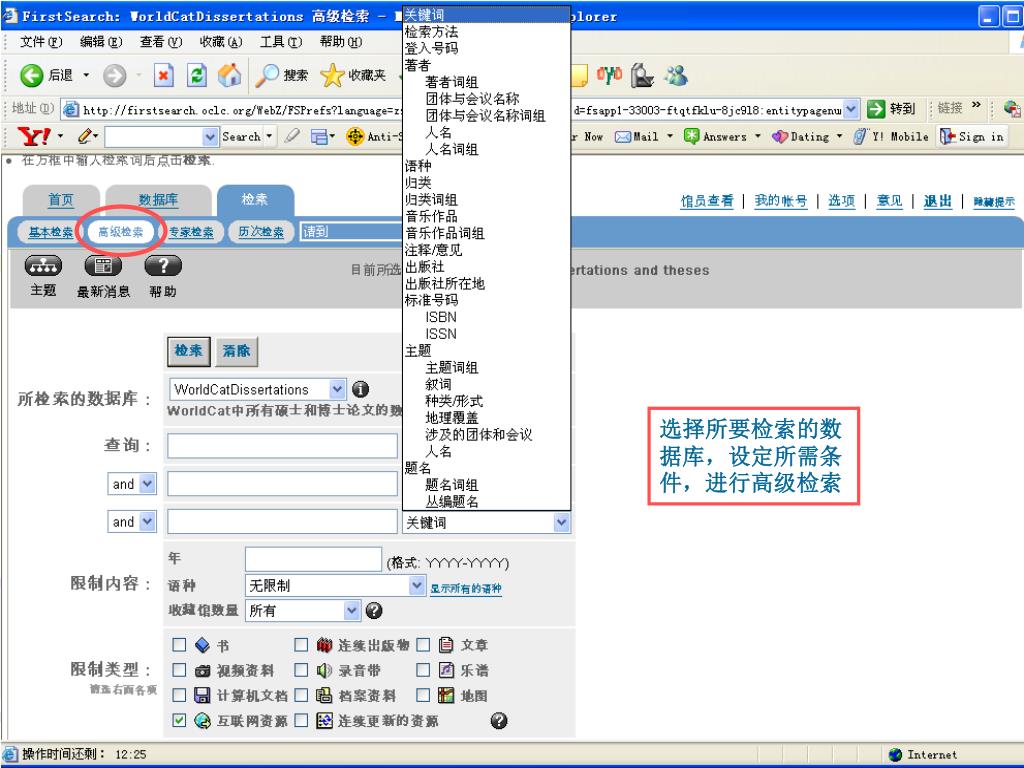Viewport: 1024px width, 768px height.
Task: Open the 专家检索 link
Action: coord(191,232)
